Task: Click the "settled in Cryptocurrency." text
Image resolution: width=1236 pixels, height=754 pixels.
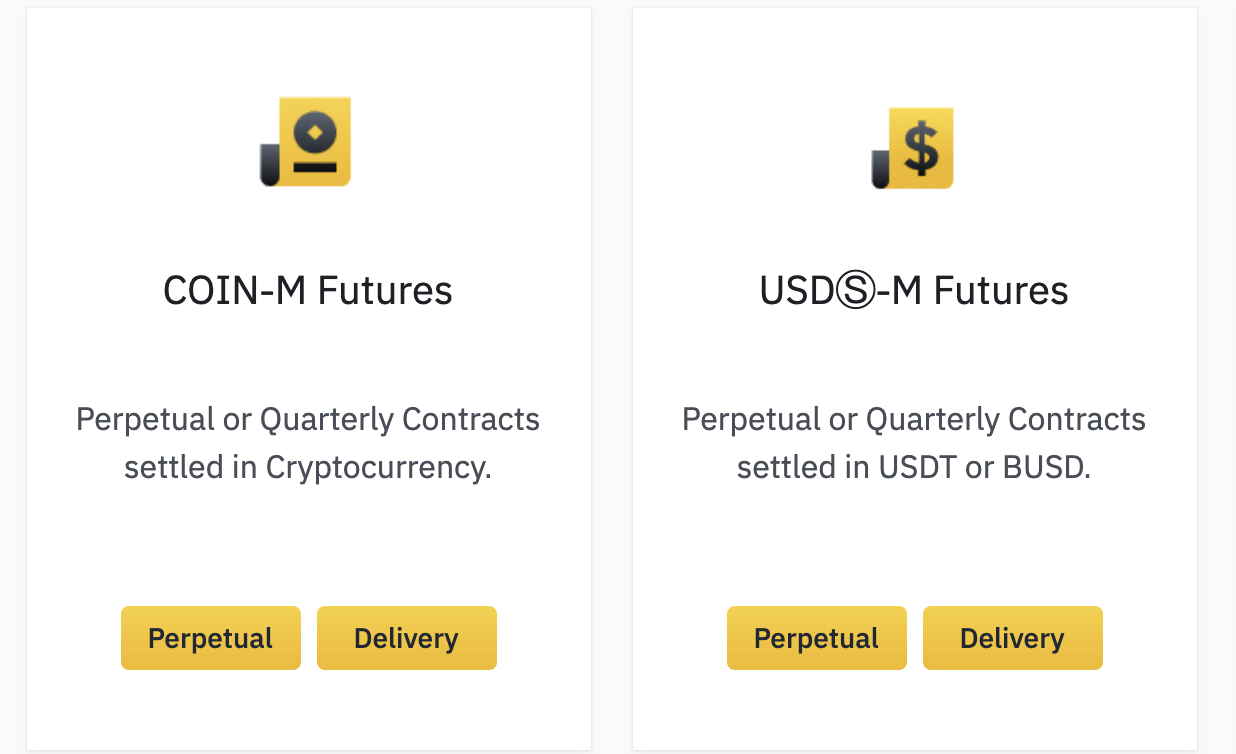Action: pos(308,467)
